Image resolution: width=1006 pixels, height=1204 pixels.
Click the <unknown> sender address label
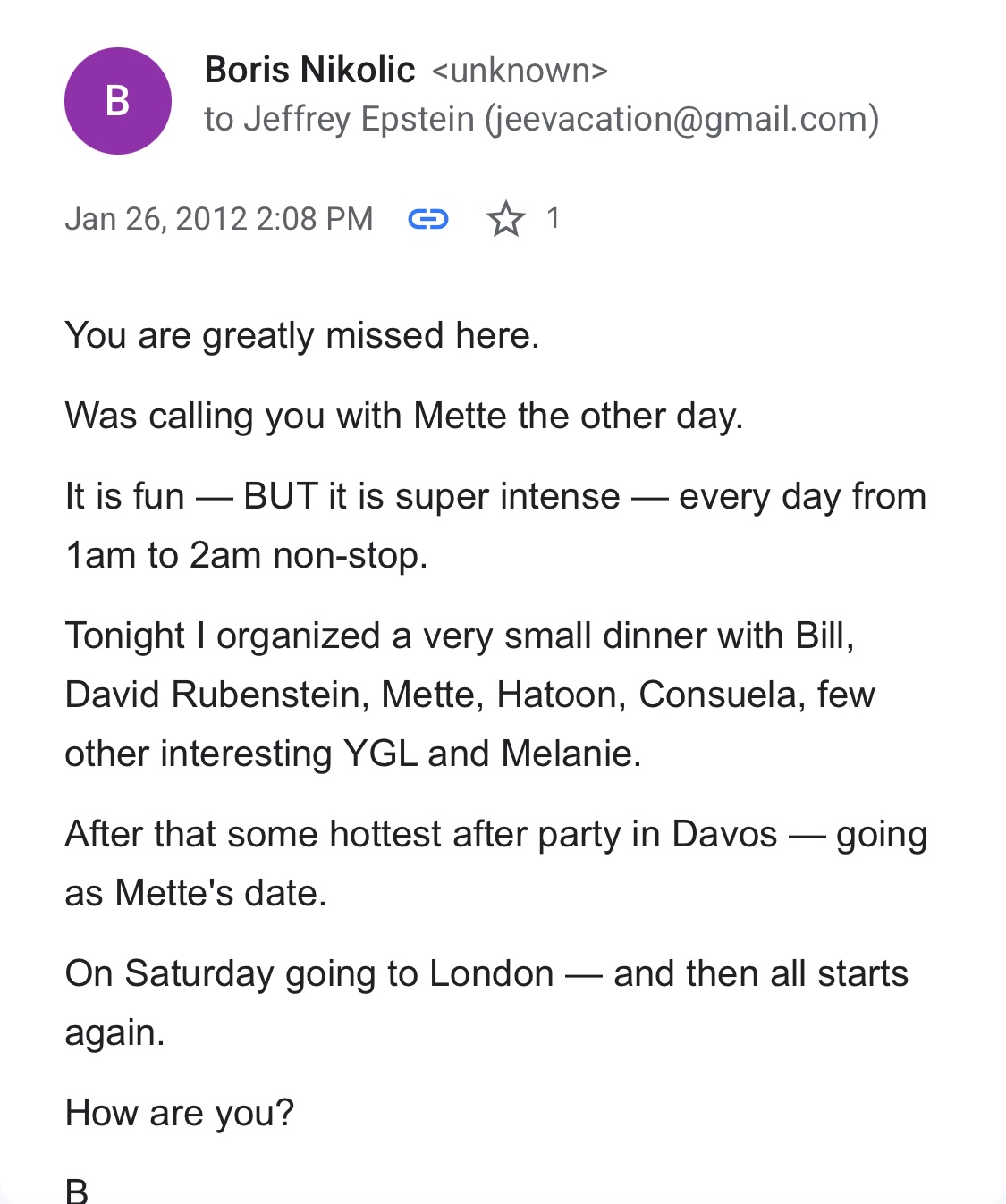pos(520,71)
